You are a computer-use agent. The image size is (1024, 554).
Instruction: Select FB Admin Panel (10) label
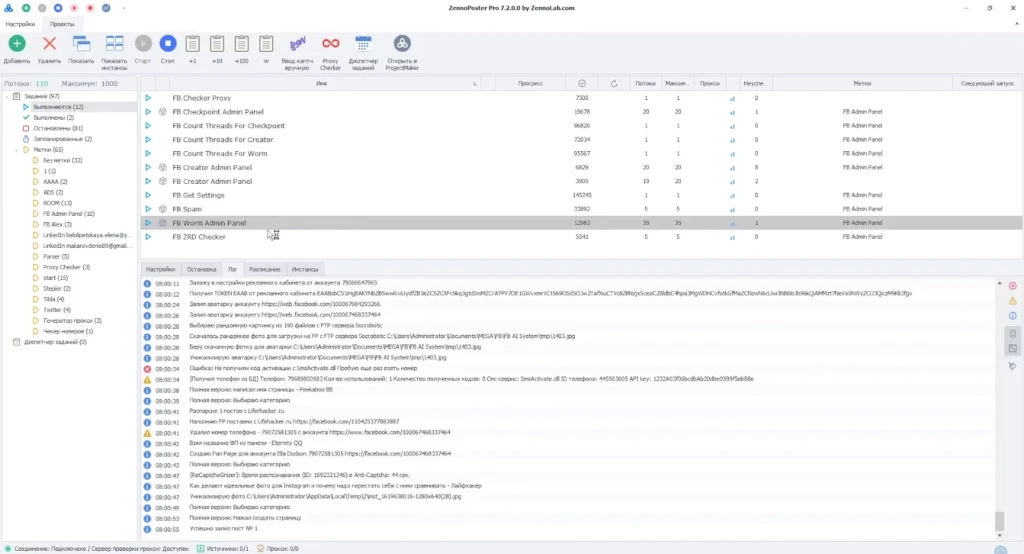69,214
